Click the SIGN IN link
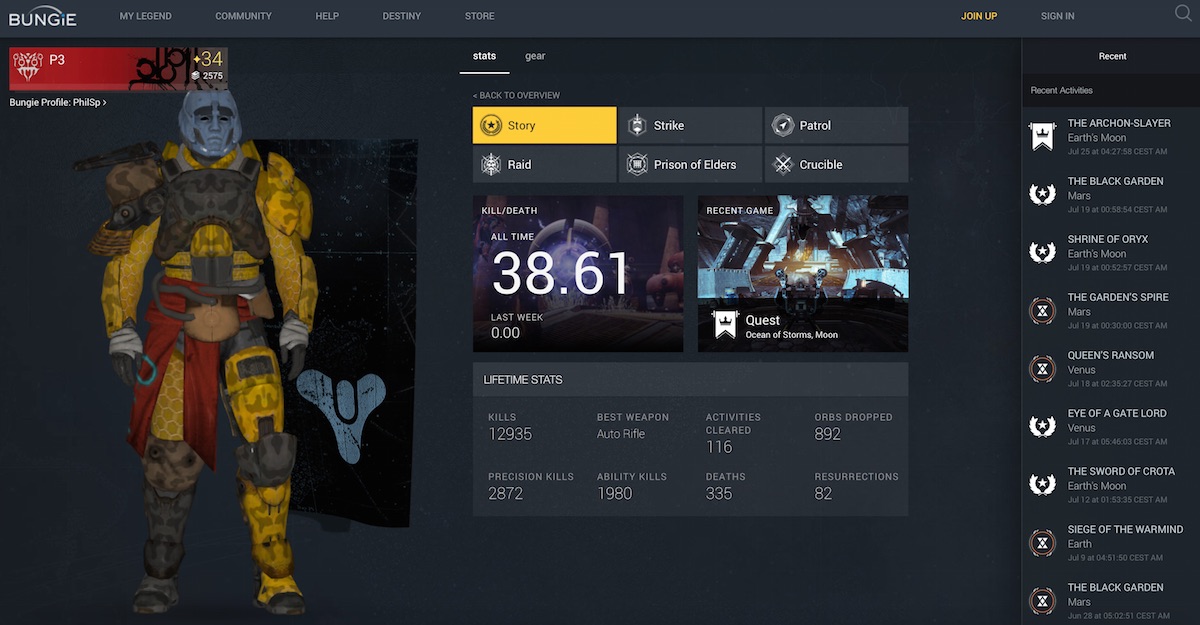The height and width of the screenshot is (625, 1200). (1057, 16)
